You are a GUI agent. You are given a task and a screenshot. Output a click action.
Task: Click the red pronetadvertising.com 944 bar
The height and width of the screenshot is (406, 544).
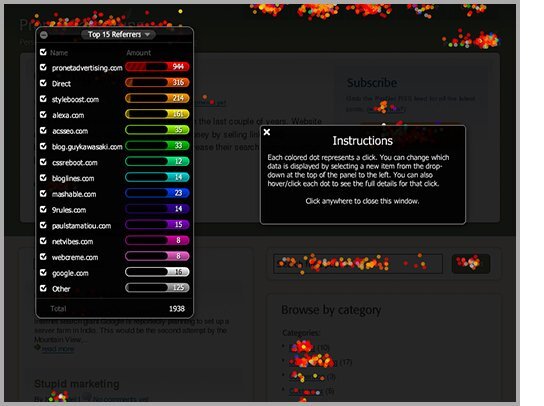[x=157, y=67]
